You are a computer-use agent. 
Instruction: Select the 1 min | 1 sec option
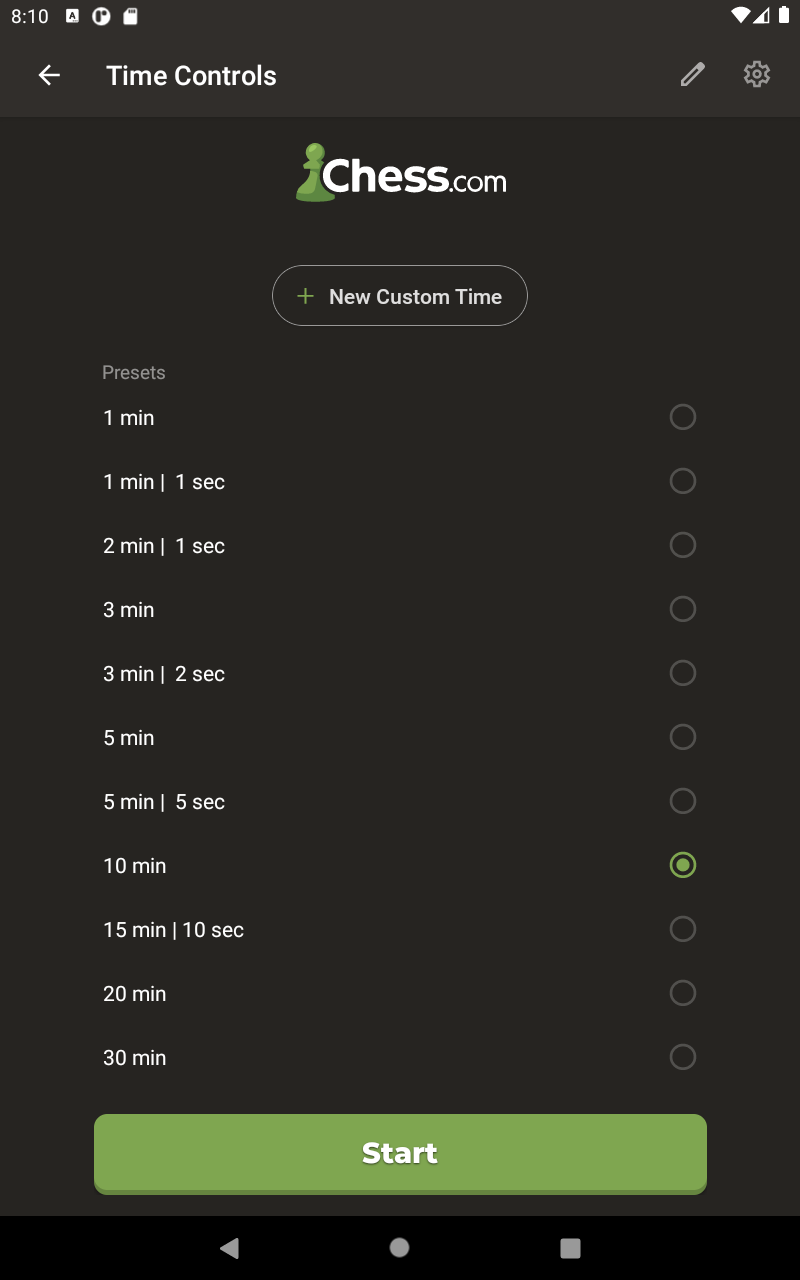point(164,482)
